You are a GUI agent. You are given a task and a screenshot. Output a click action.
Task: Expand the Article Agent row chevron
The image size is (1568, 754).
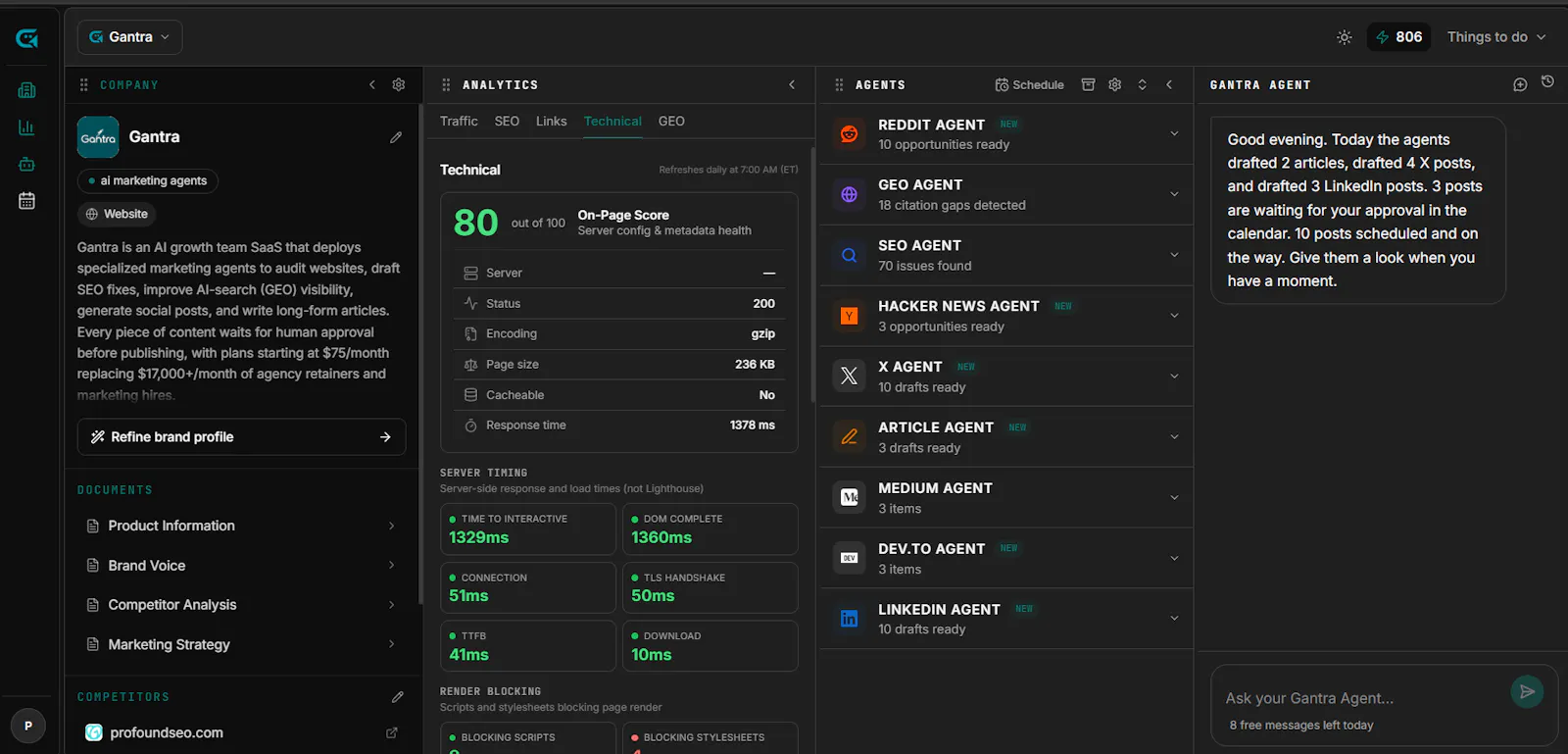pos(1174,437)
